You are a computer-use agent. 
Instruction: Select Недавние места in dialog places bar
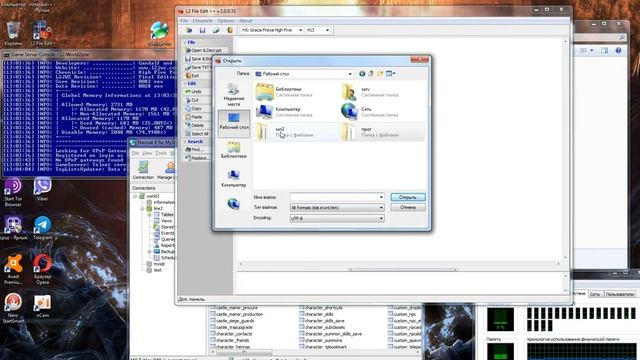point(233,95)
